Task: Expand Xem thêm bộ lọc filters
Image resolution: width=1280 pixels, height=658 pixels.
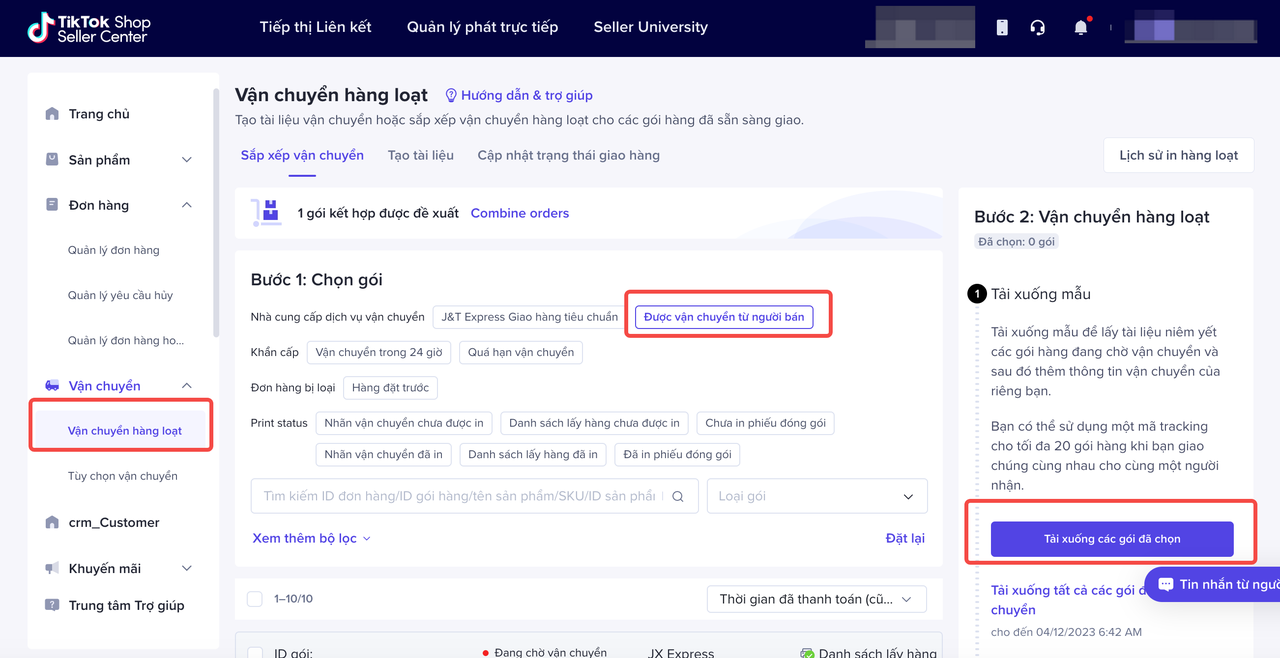Action: (311, 538)
